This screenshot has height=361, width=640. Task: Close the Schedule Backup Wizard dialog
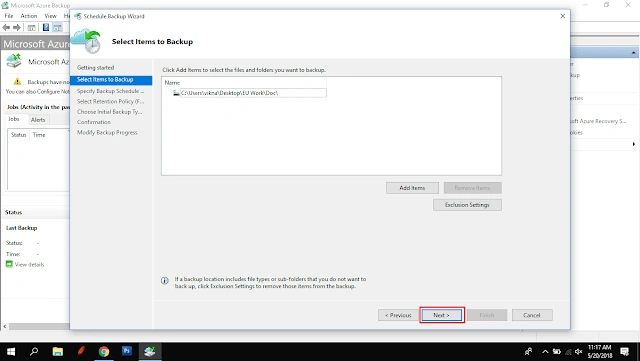(563, 16)
